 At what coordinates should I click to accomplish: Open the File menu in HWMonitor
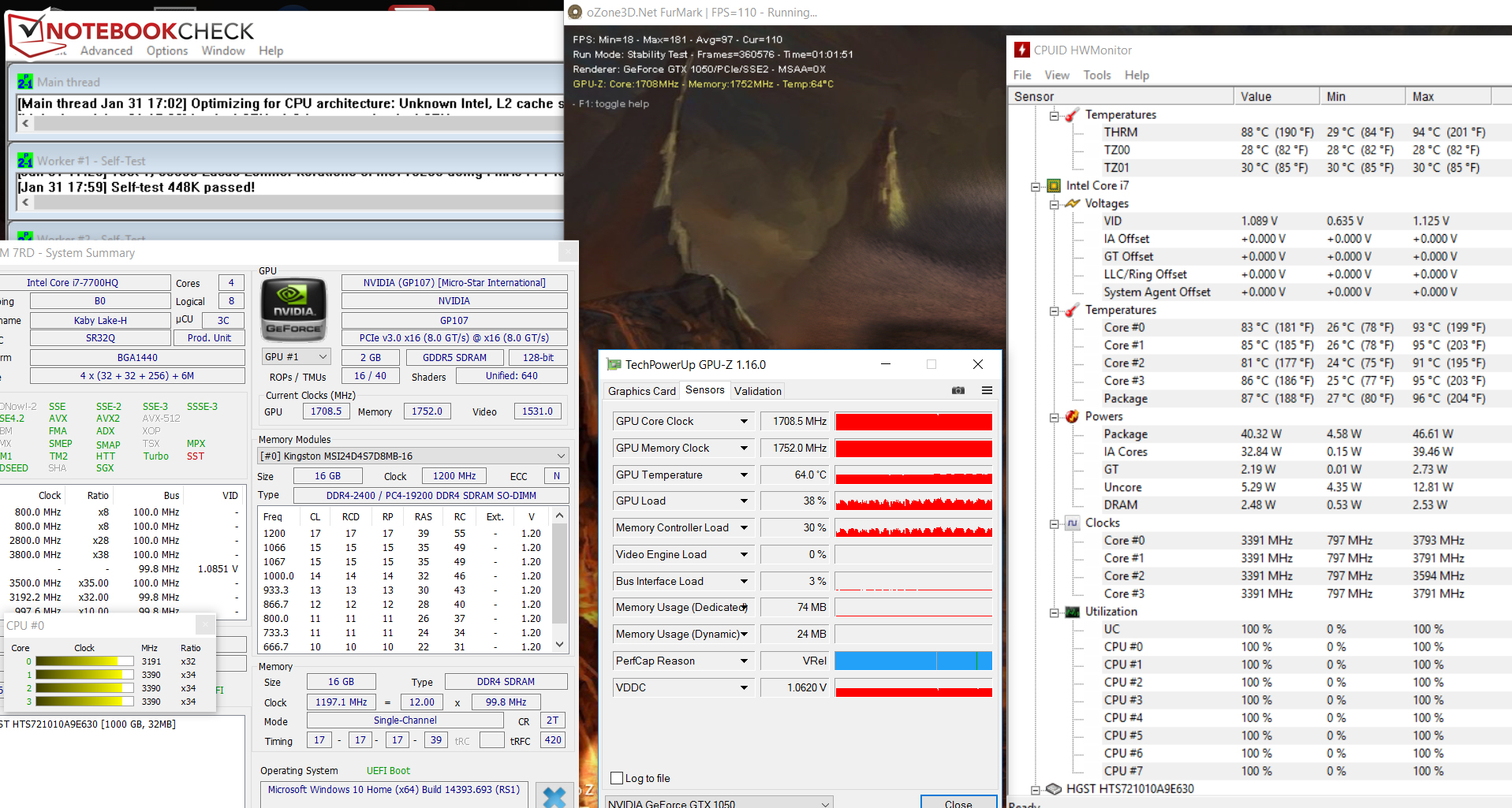tap(1022, 75)
